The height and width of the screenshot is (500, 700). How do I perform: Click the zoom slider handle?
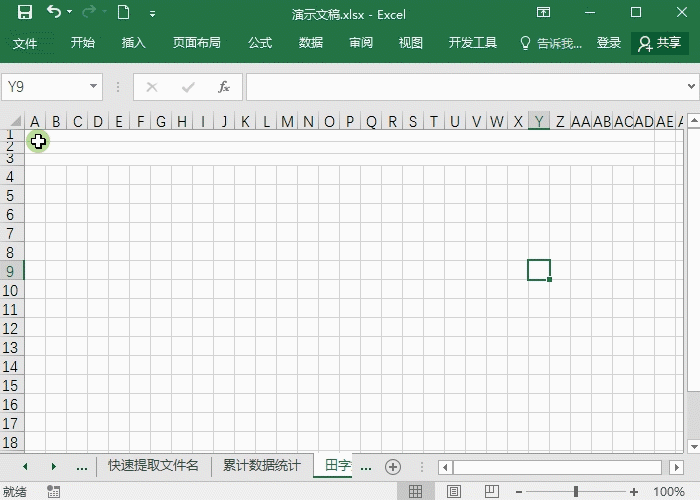click(x=576, y=492)
